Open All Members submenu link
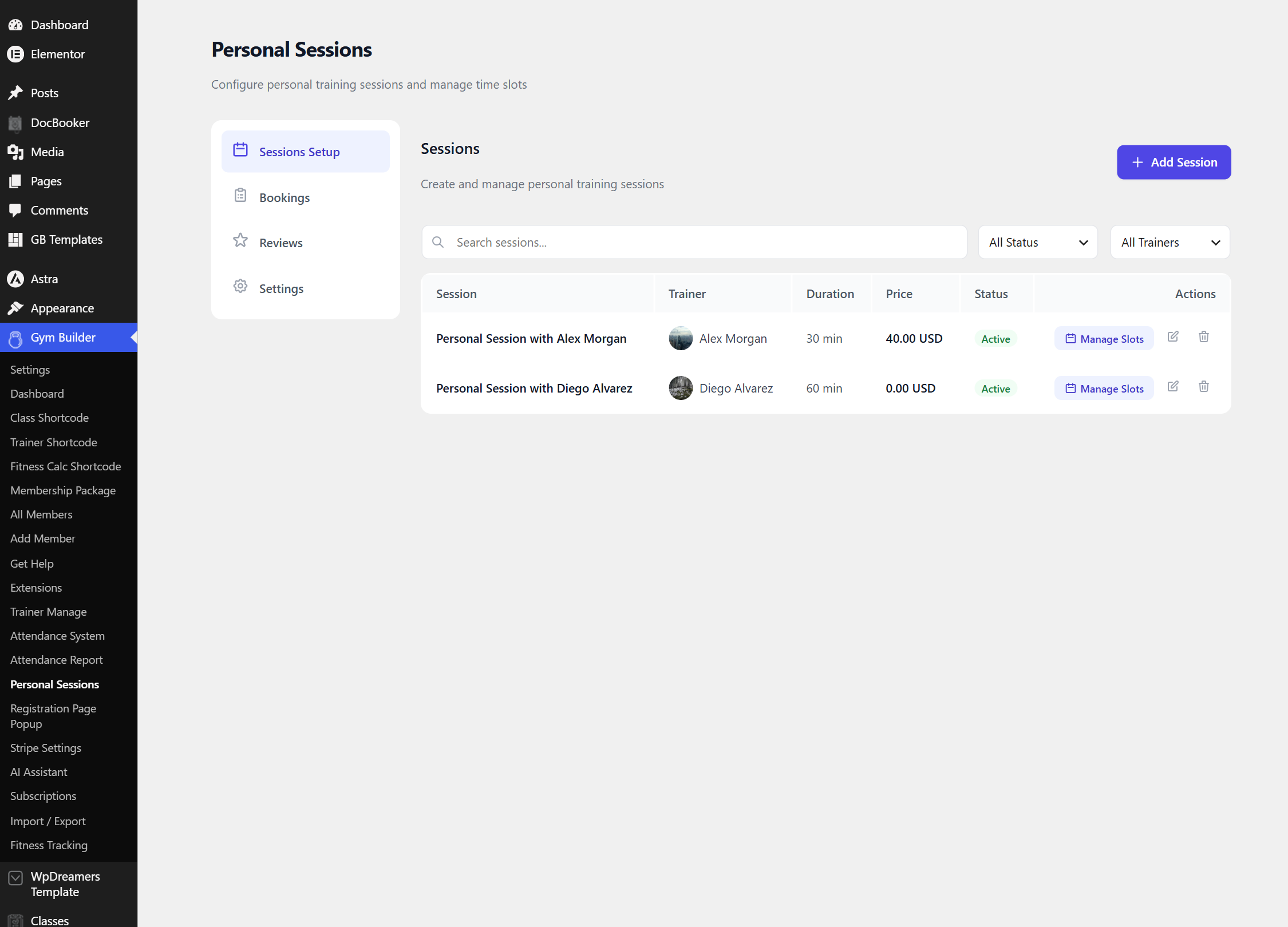This screenshot has width=1288, height=927. [x=41, y=514]
